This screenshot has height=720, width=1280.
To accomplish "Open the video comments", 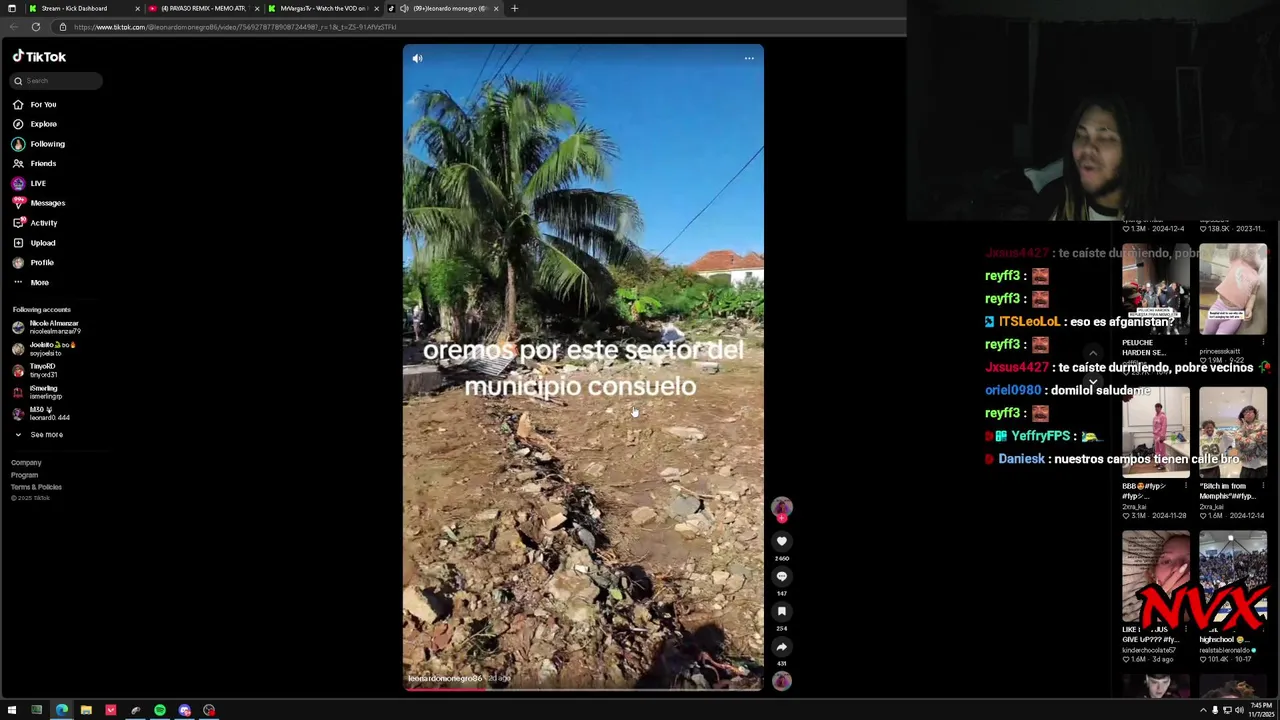I will (x=782, y=576).
